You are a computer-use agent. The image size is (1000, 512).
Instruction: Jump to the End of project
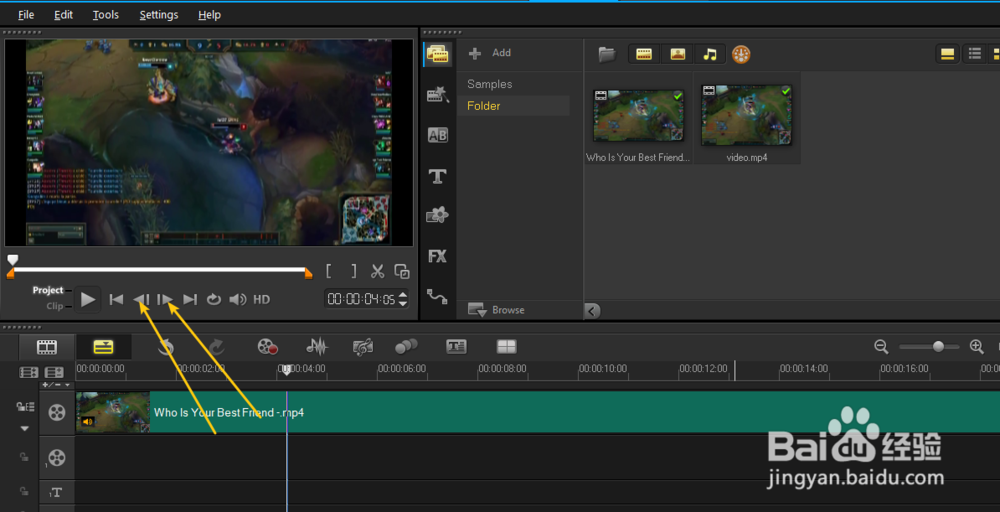coord(189,299)
